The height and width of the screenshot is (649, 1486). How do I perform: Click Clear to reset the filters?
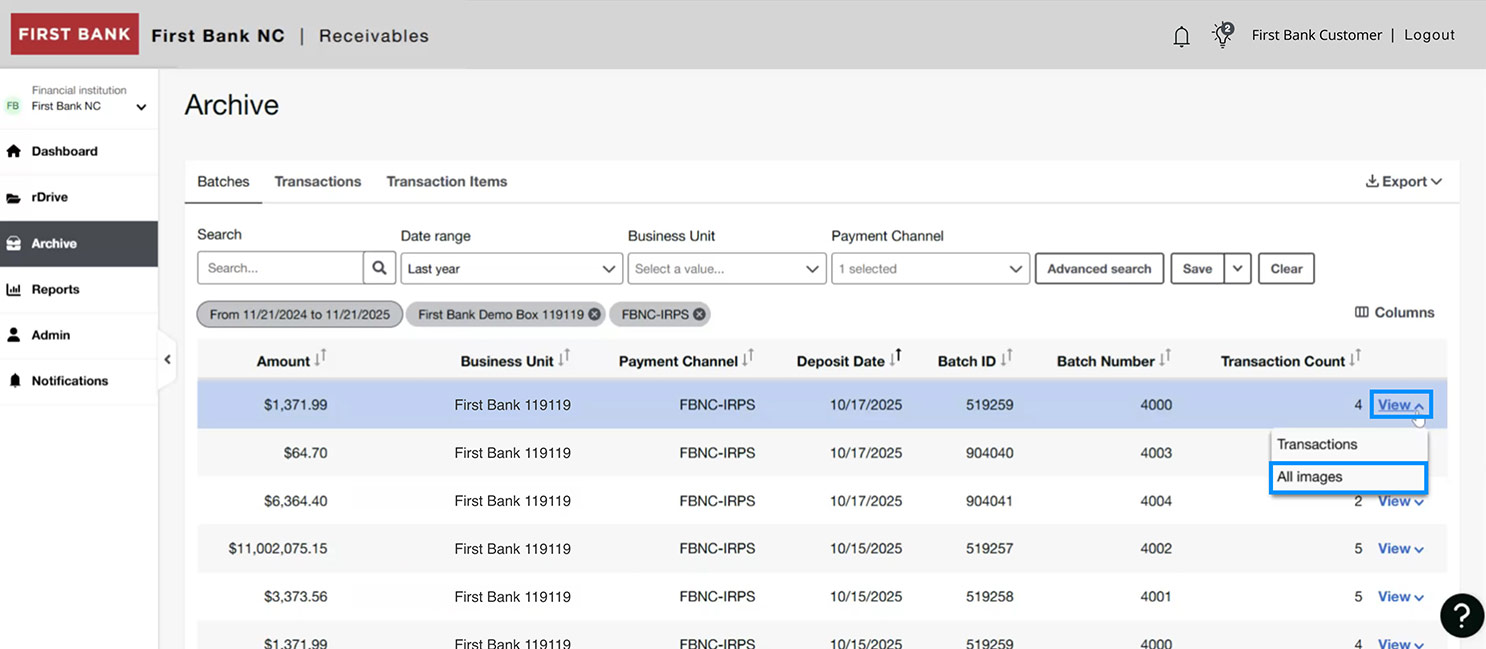tap(1286, 268)
